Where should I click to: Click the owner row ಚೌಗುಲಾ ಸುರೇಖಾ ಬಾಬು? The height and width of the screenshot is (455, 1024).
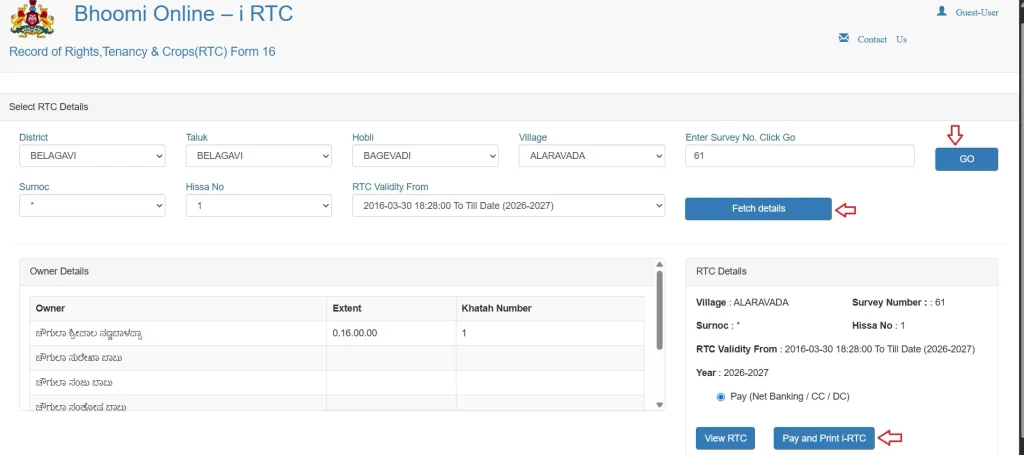point(337,358)
